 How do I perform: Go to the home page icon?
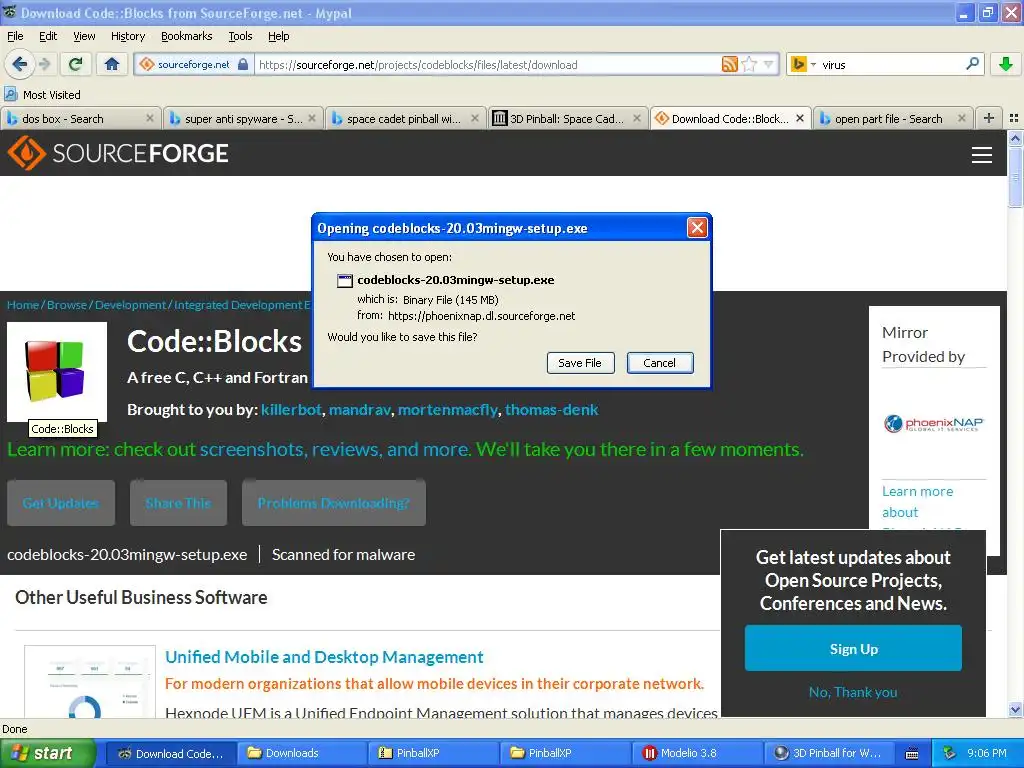point(112,64)
